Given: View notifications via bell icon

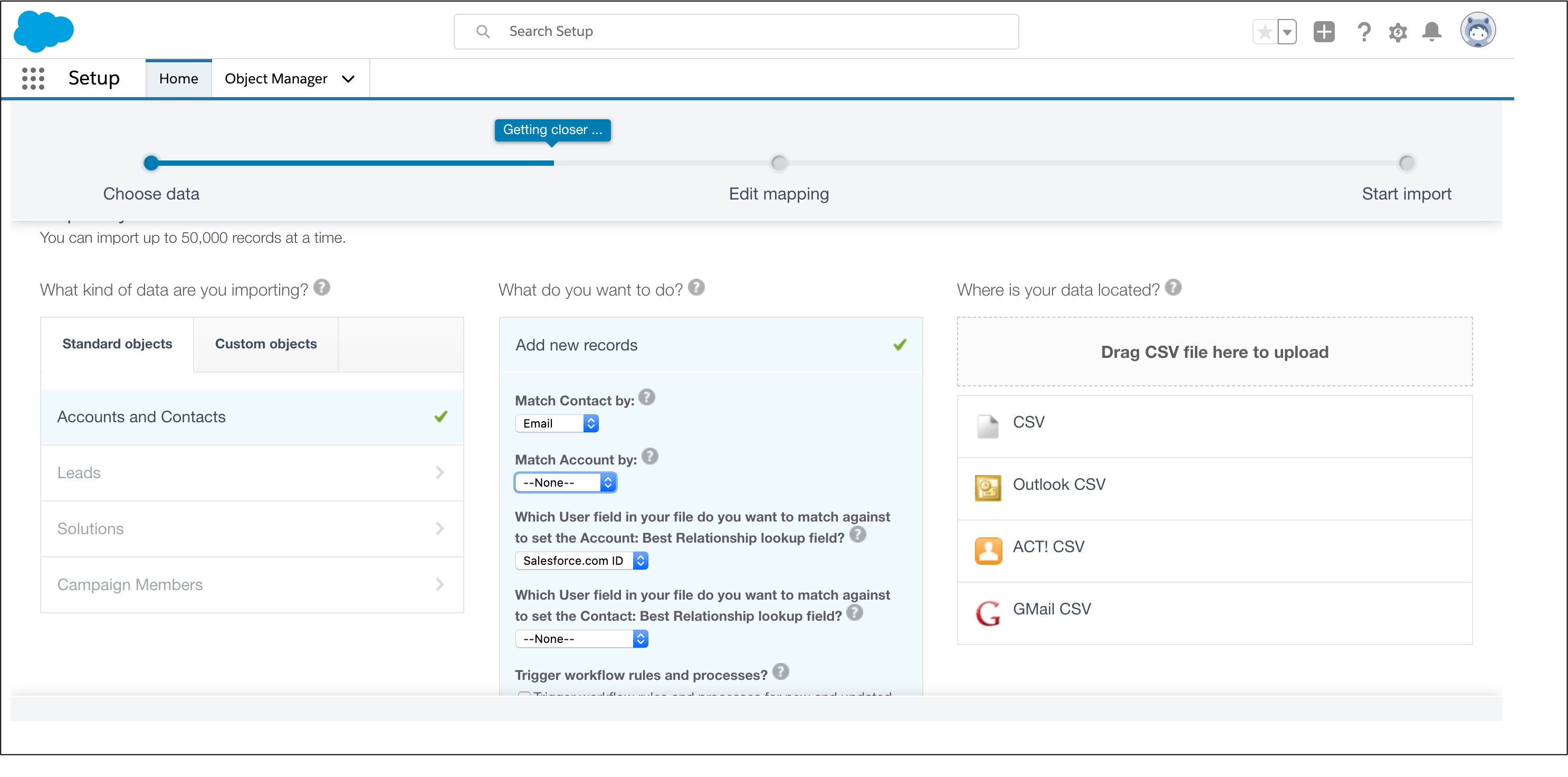Looking at the screenshot, I should click(1432, 32).
